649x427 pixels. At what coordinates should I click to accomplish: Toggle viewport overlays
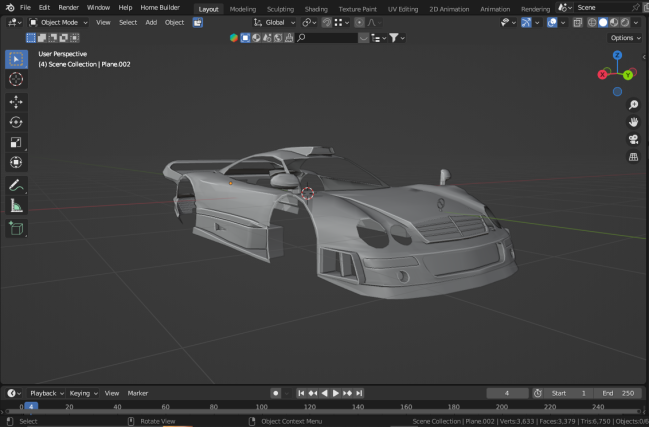click(552, 22)
